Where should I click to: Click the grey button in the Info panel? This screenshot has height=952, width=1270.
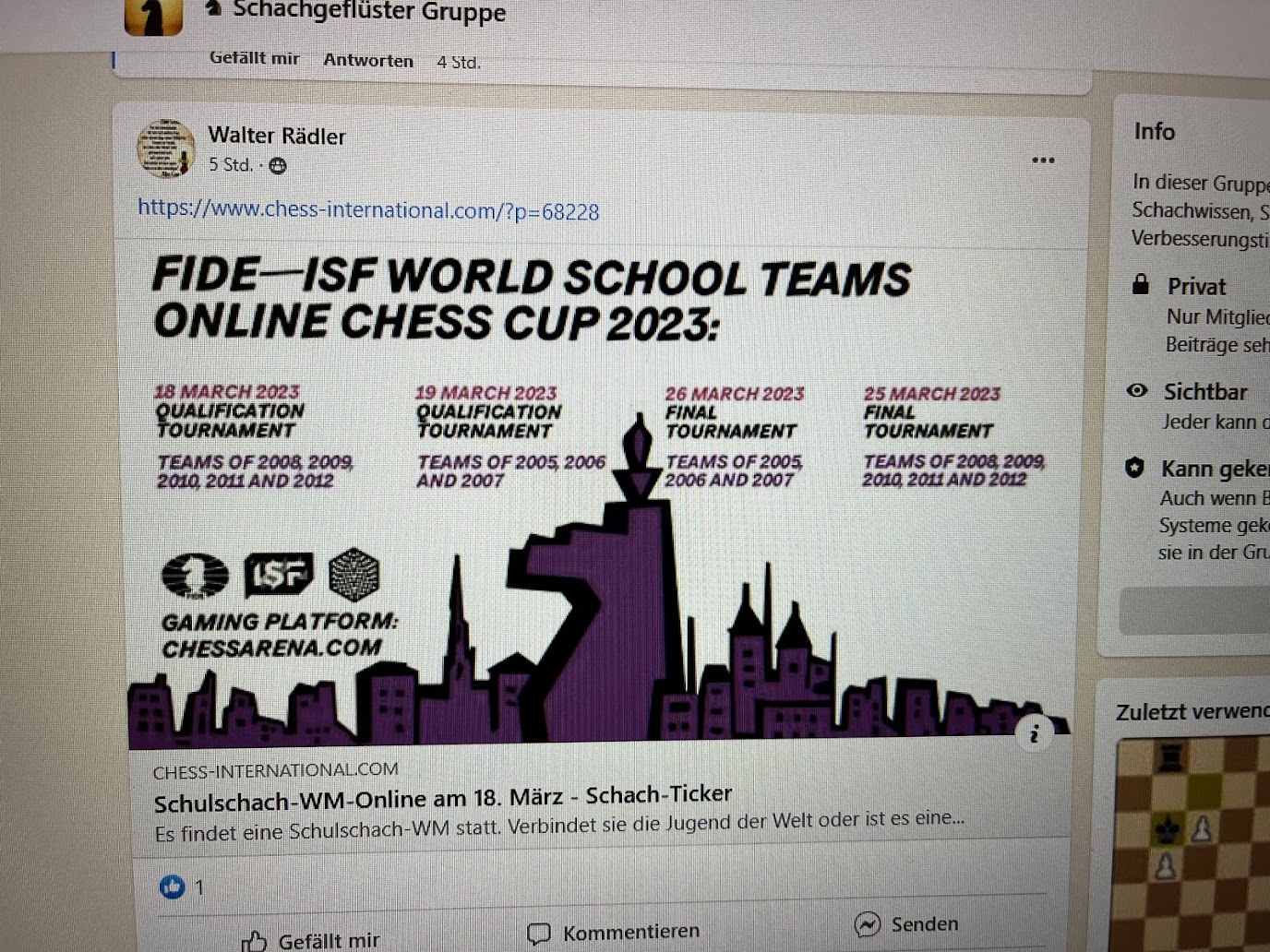tap(1194, 611)
